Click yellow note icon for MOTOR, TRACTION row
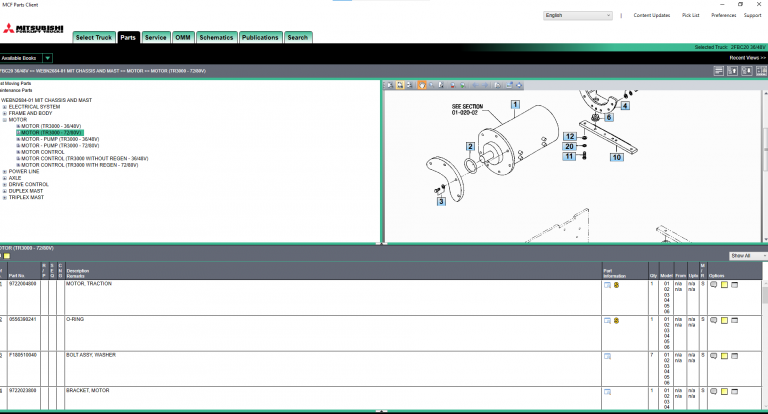The image size is (768, 414). point(724,285)
